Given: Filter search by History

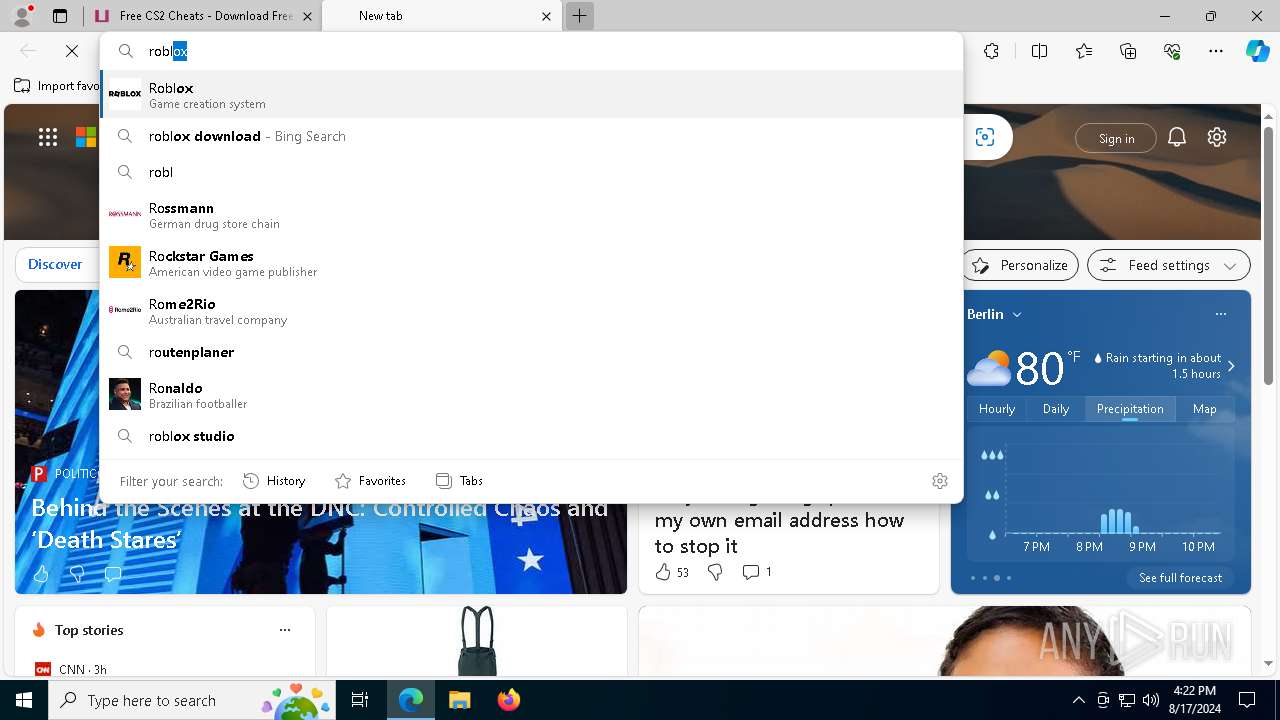Looking at the screenshot, I should pos(274,481).
